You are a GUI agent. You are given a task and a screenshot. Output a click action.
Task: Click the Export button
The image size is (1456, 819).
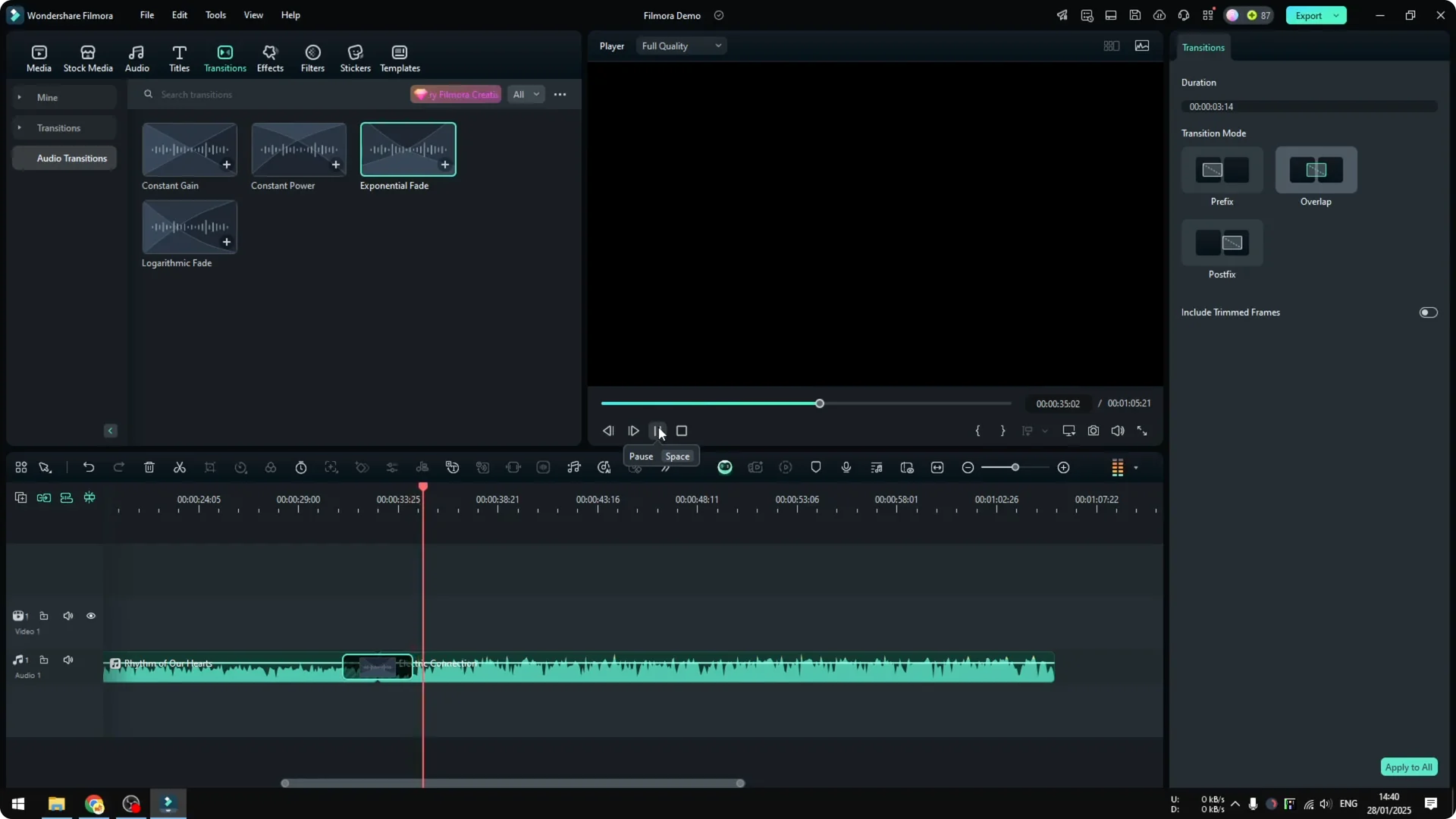coord(1310,15)
